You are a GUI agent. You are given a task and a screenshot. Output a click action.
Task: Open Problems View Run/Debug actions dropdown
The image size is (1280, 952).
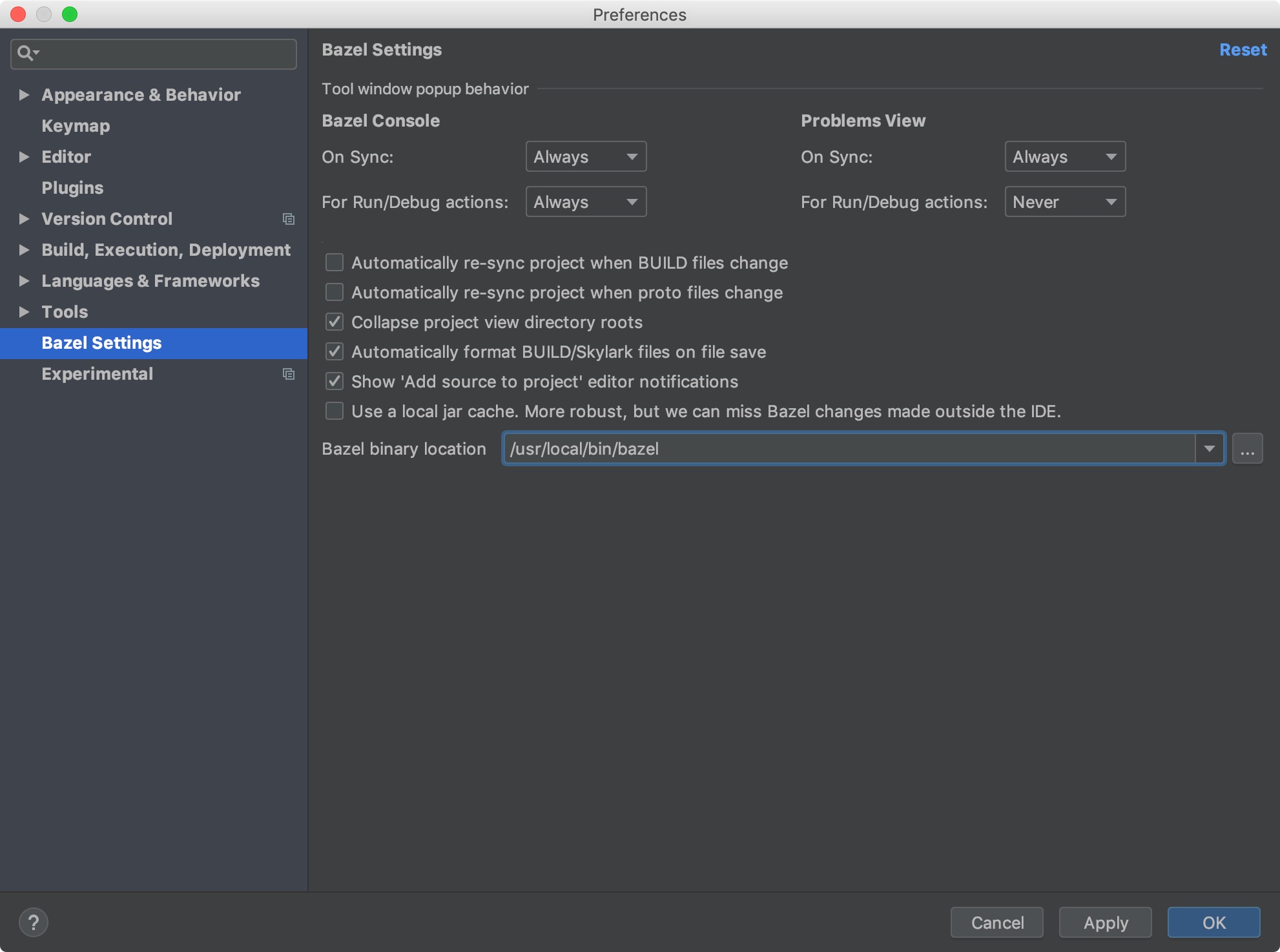point(1064,202)
